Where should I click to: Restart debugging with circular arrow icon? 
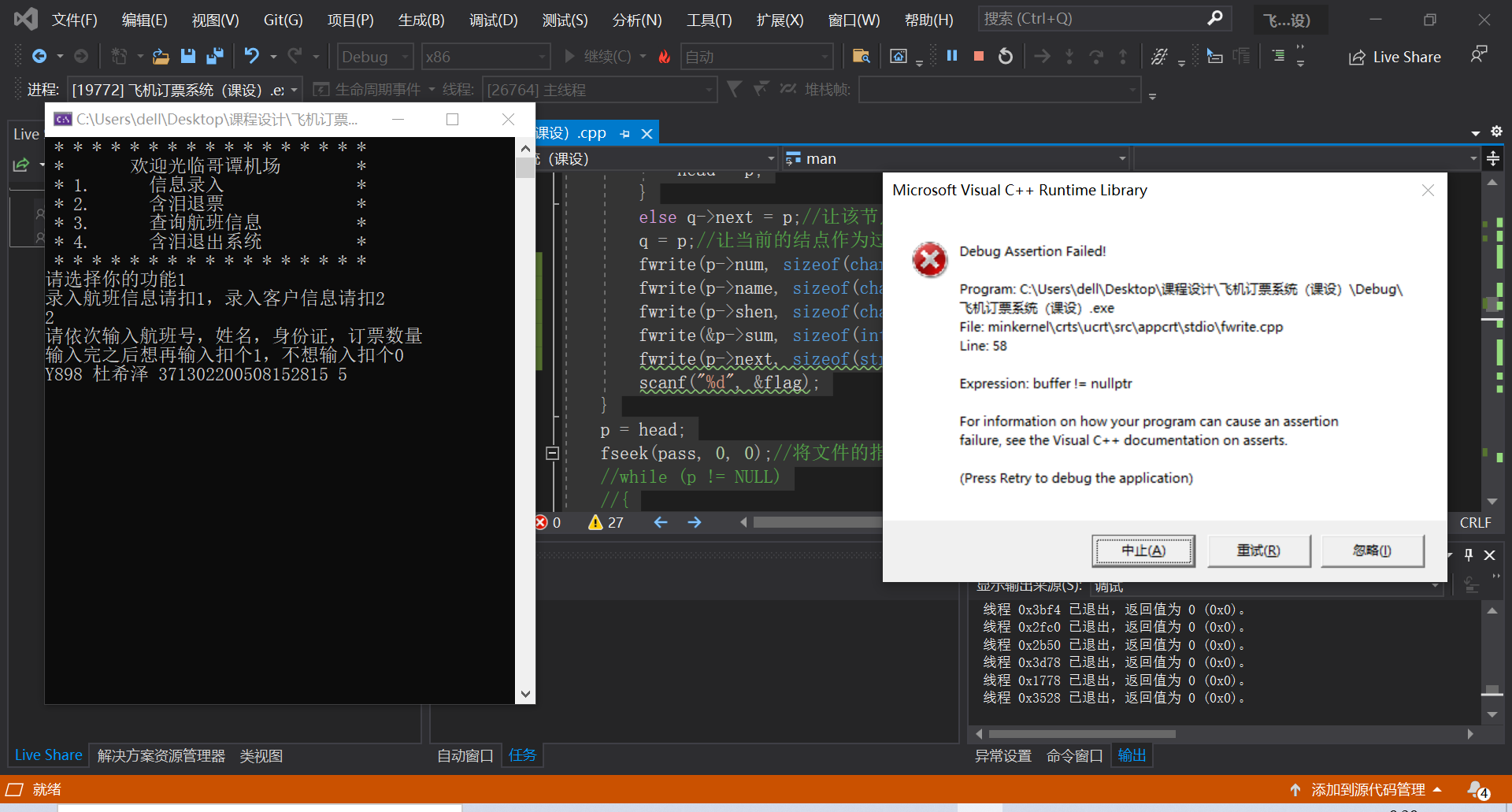pyautogui.click(x=1006, y=56)
